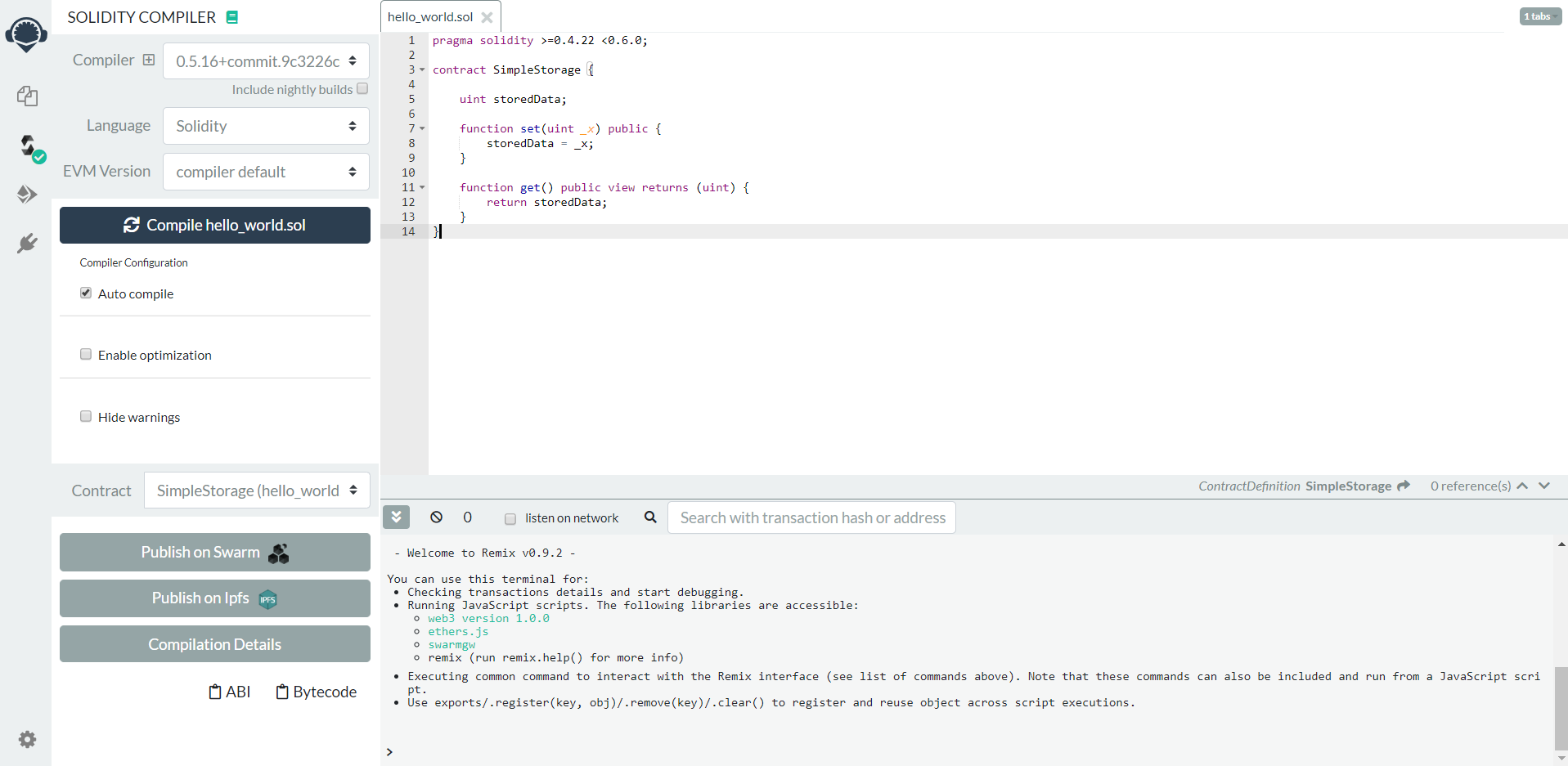The height and width of the screenshot is (766, 1568).
Task: Open the Plugin manager plug icon
Action: 27,243
